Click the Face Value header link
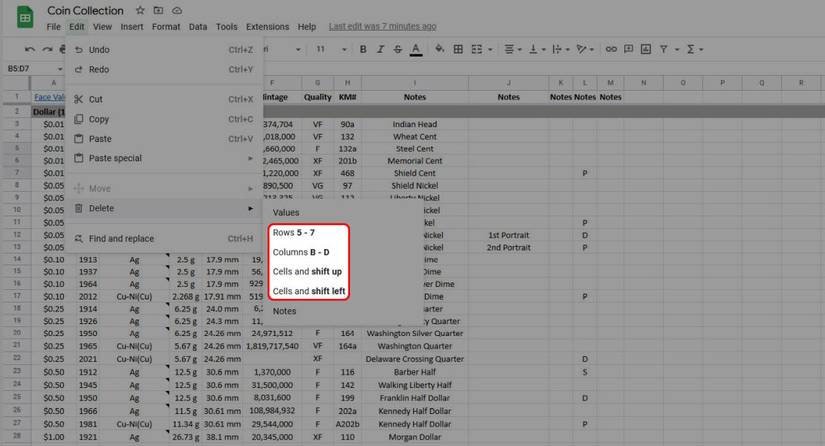 (x=49, y=97)
